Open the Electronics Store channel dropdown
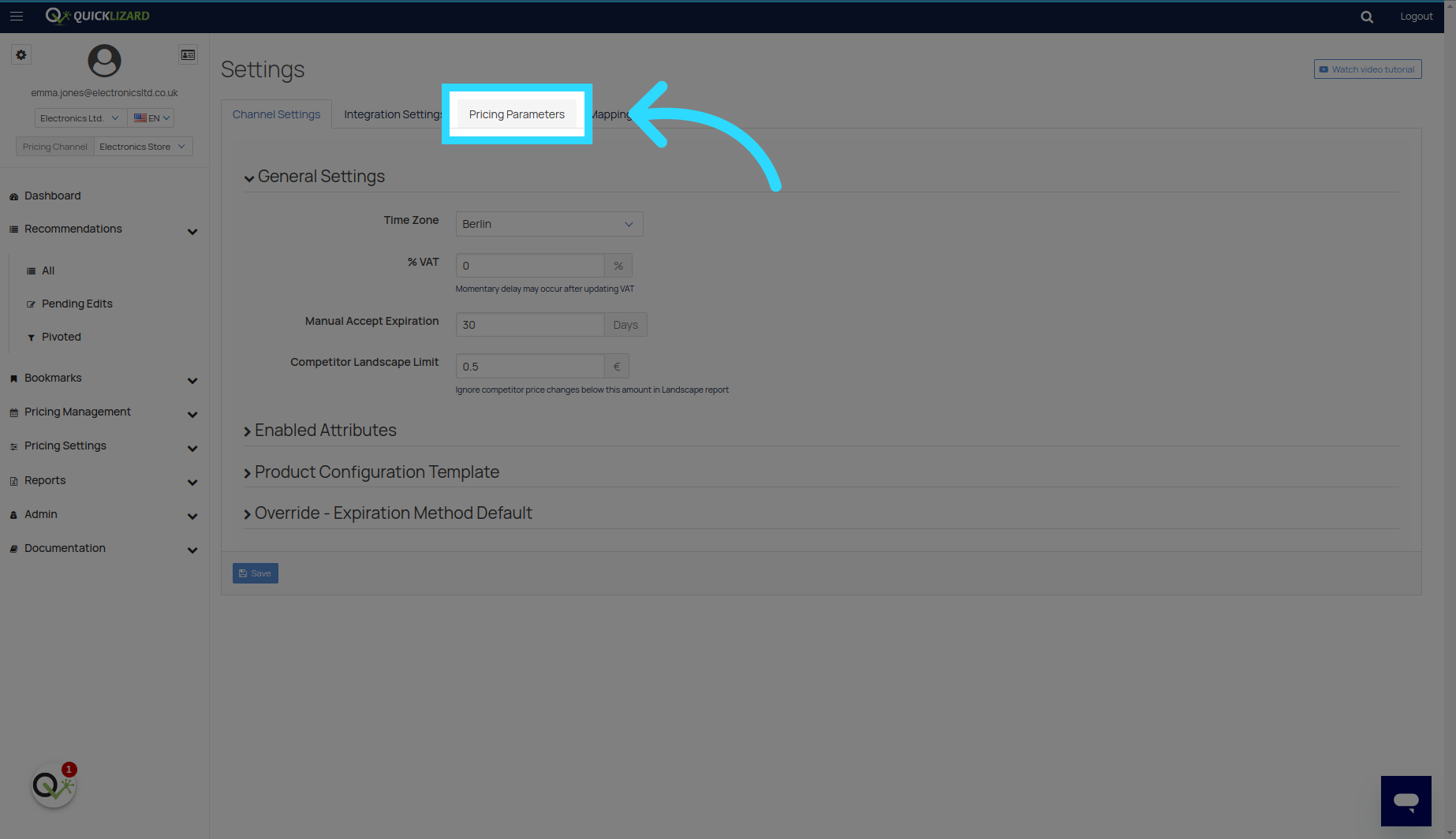The image size is (1456, 839). 142,146
